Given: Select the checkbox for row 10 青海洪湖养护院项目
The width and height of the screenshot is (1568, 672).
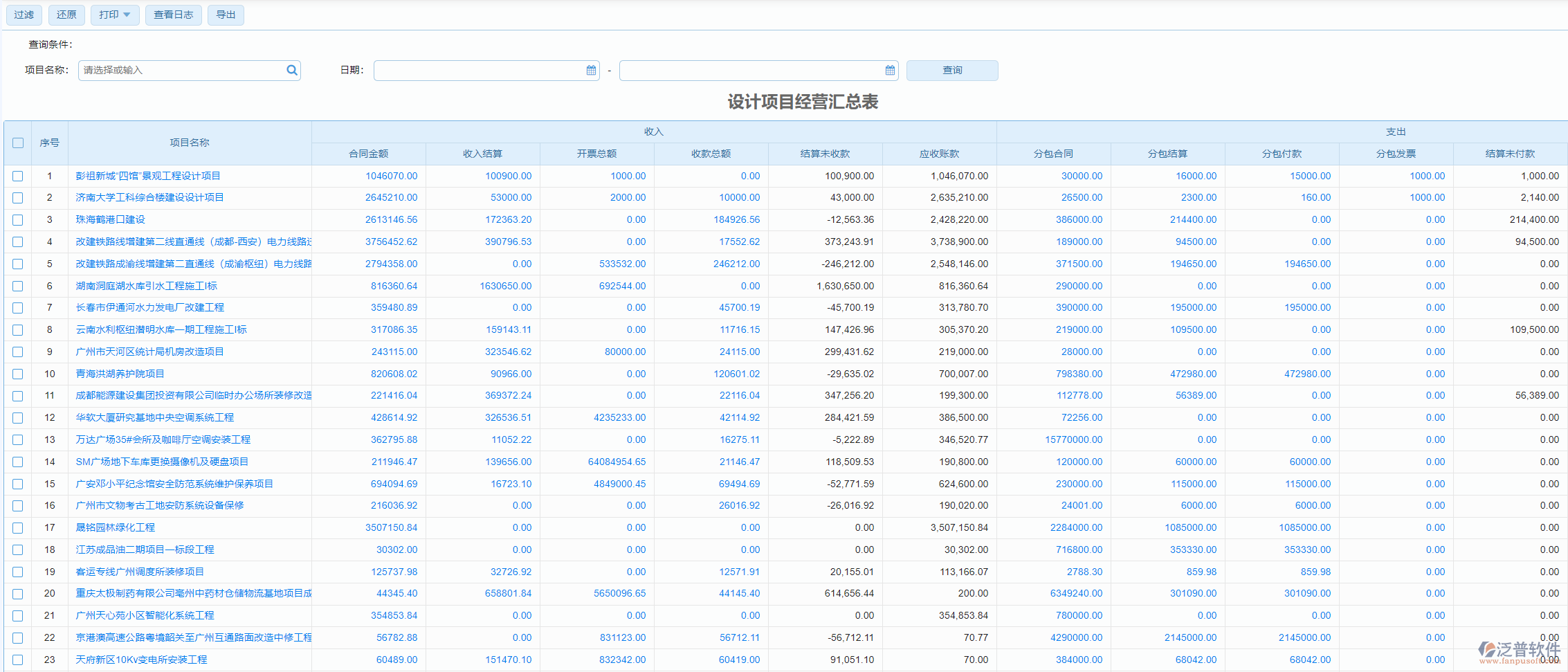Looking at the screenshot, I should point(18,374).
